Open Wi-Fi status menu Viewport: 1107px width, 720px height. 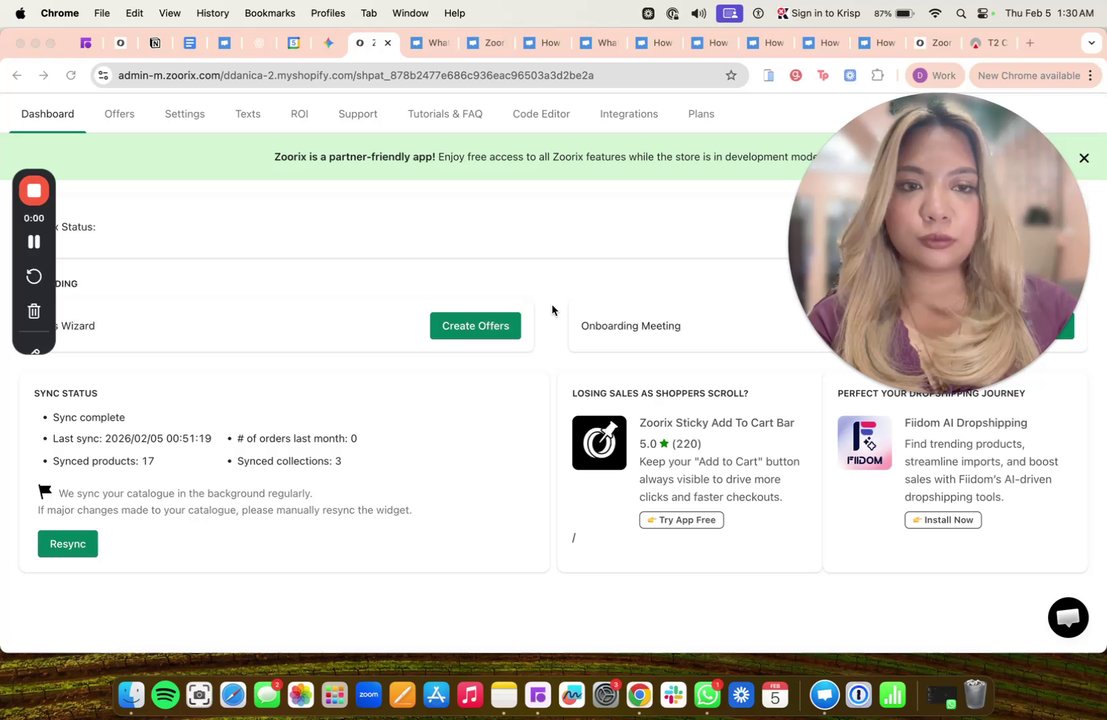[935, 13]
